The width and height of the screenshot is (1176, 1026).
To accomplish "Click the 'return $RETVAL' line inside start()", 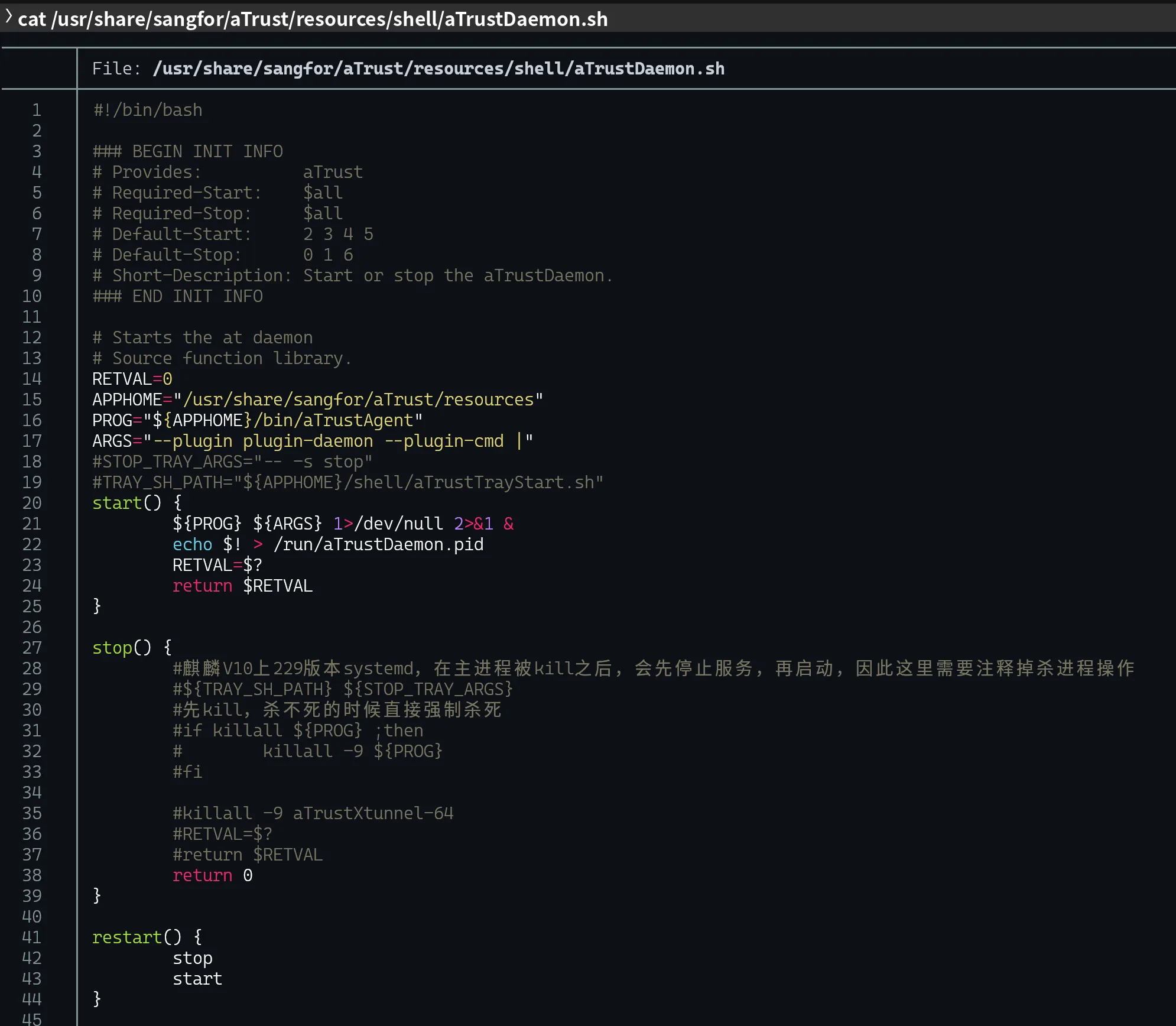I will (x=243, y=586).
